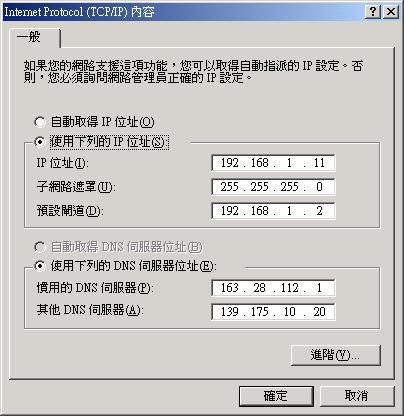This screenshot has width=404, height=416.
Task: Click the IP address field 192.168.1.11
Action: pos(273,163)
